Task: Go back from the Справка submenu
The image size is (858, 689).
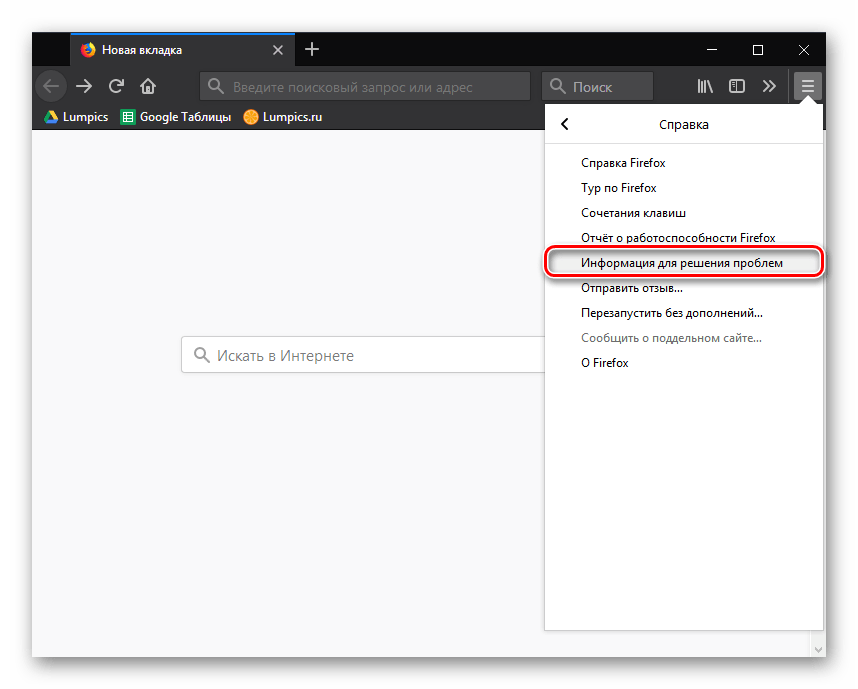Action: pyautogui.click(x=565, y=125)
